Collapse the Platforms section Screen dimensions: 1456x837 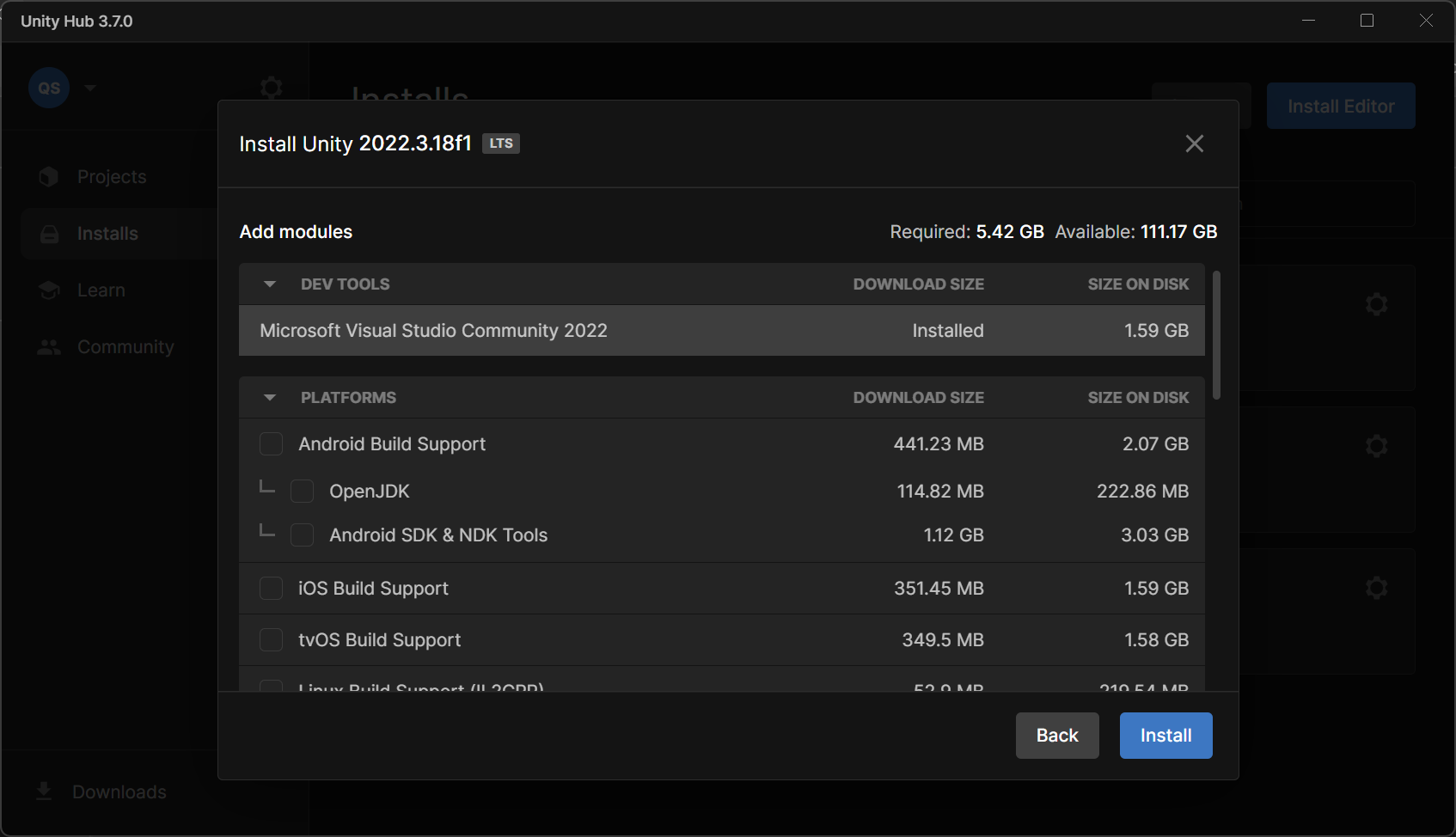point(270,398)
